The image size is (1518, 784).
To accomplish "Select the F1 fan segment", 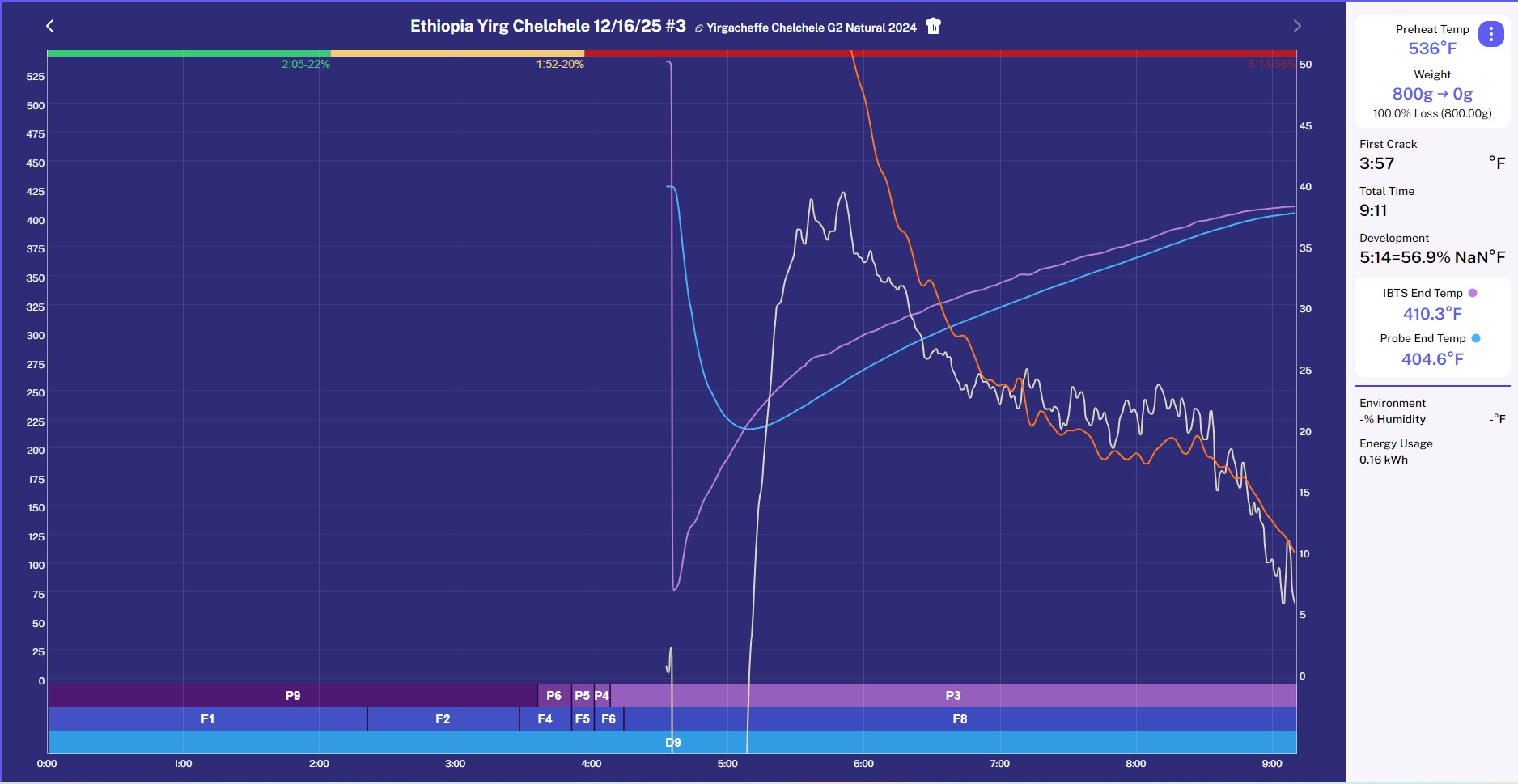I will click(207, 718).
